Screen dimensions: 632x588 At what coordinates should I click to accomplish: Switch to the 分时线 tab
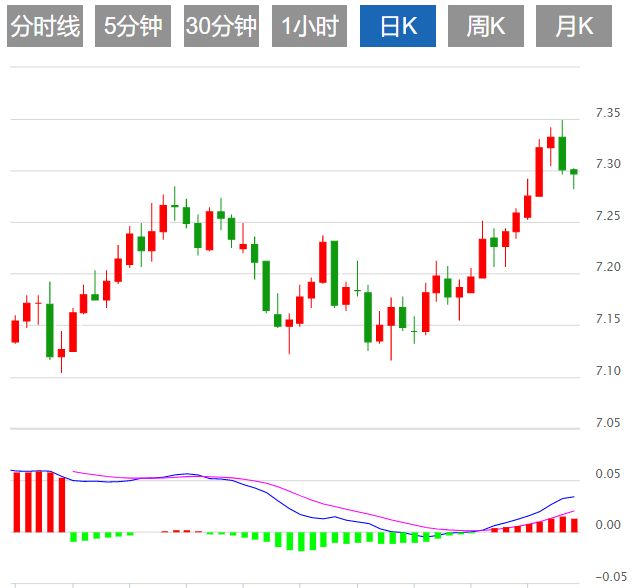point(45,27)
